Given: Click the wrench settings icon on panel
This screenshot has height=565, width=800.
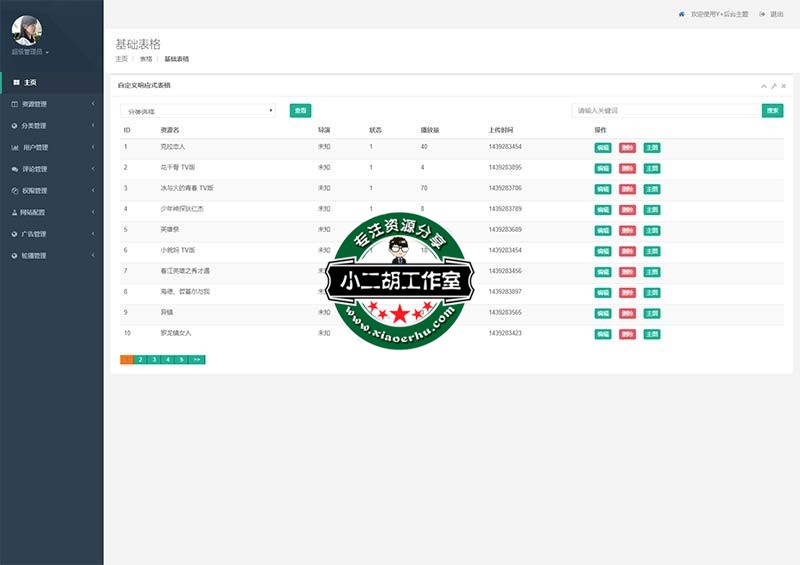Looking at the screenshot, I should [x=774, y=87].
